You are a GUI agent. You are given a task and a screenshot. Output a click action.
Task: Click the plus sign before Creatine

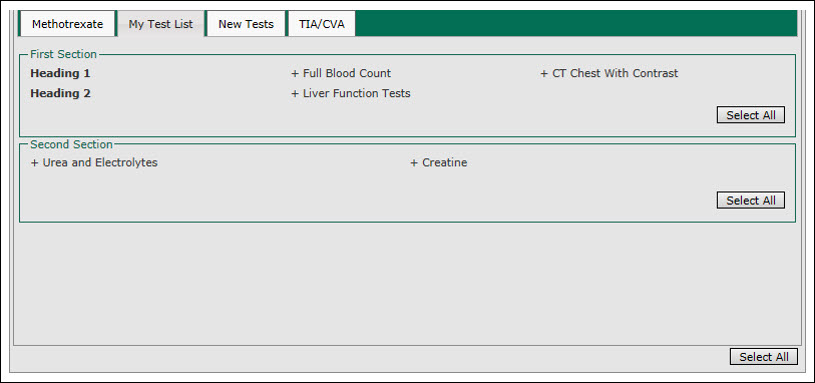click(x=414, y=163)
